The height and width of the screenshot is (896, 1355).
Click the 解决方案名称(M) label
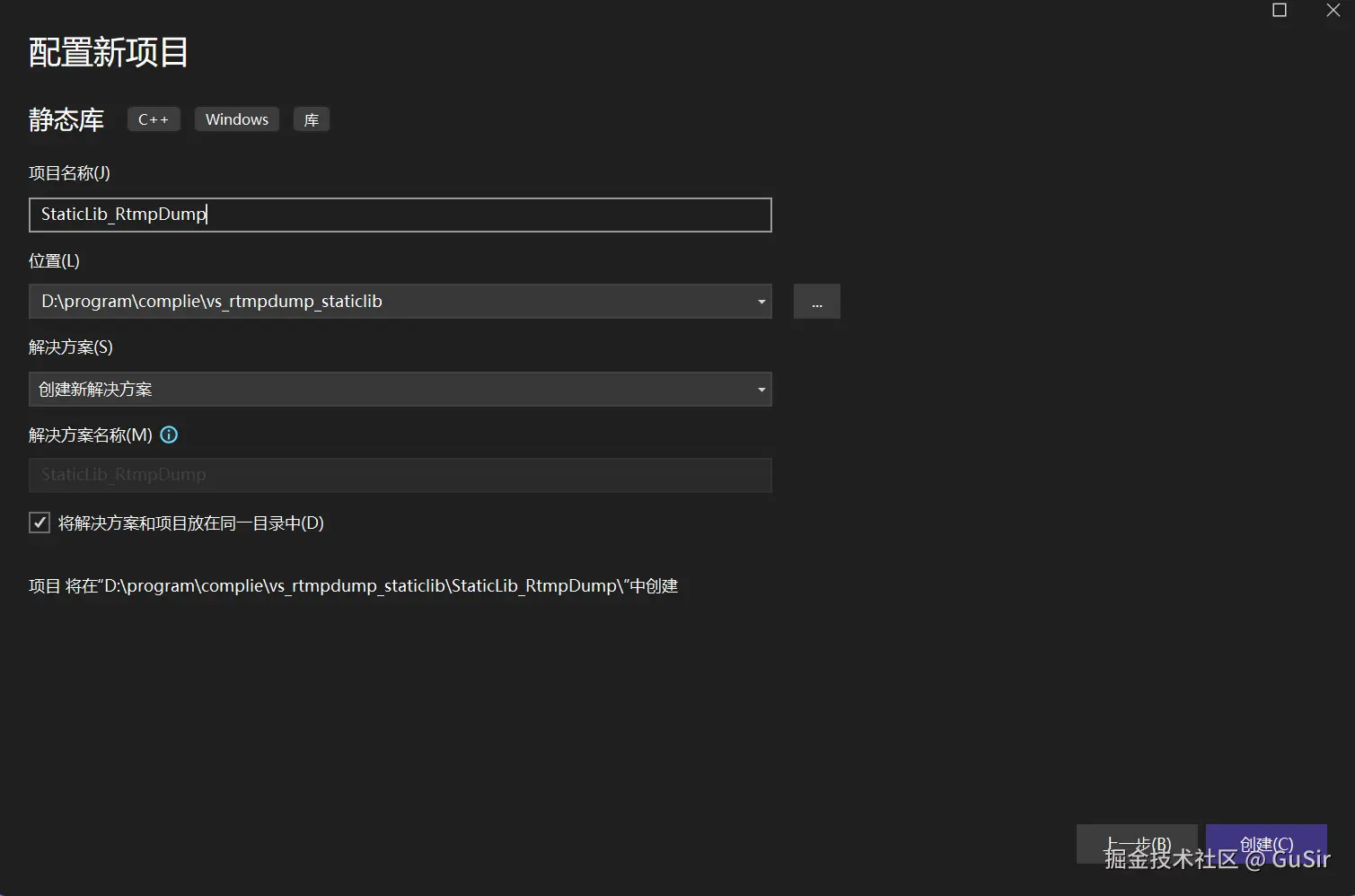pyautogui.click(x=90, y=435)
